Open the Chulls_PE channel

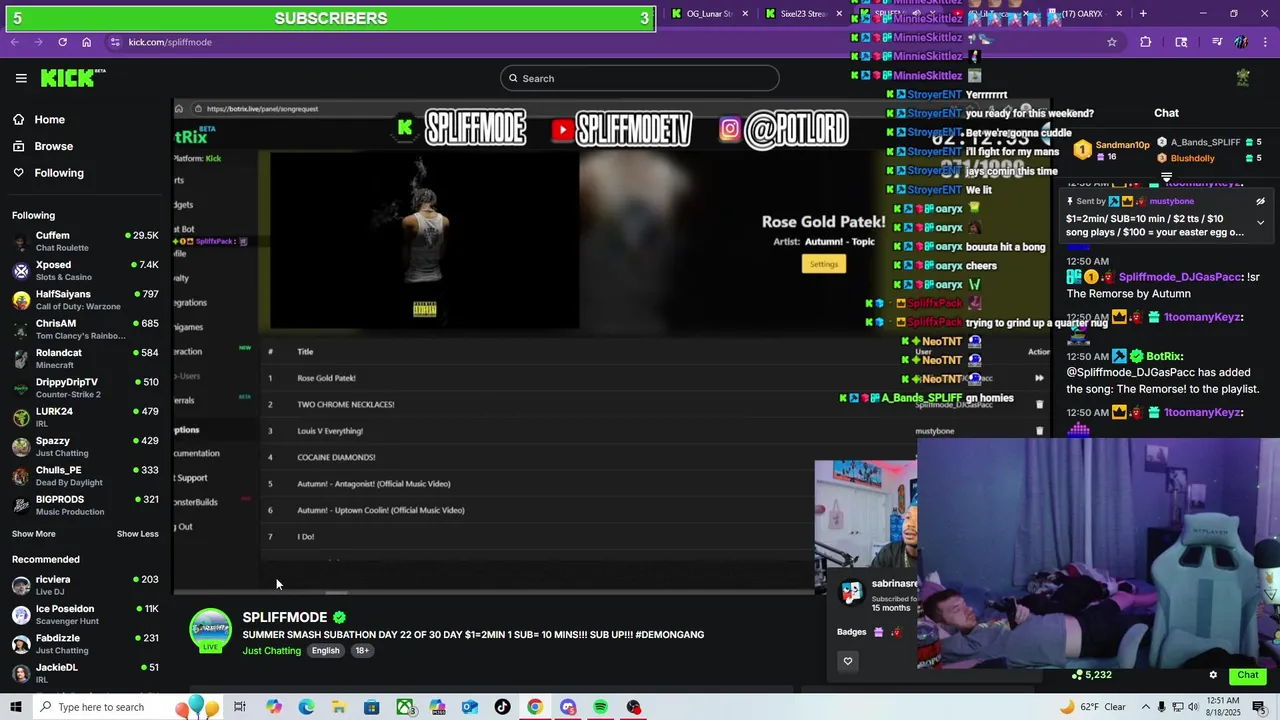(85, 475)
